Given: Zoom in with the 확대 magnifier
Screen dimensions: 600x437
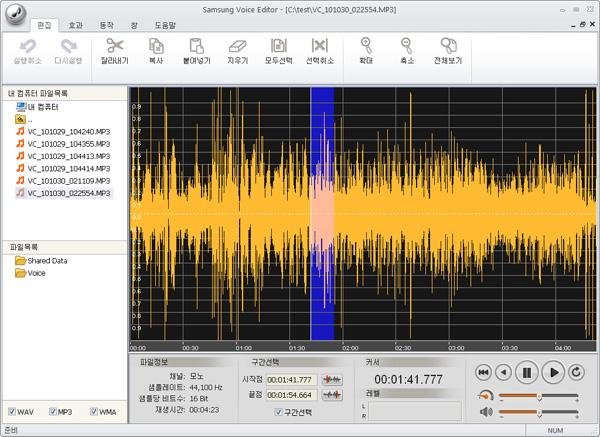Looking at the screenshot, I should point(366,46).
